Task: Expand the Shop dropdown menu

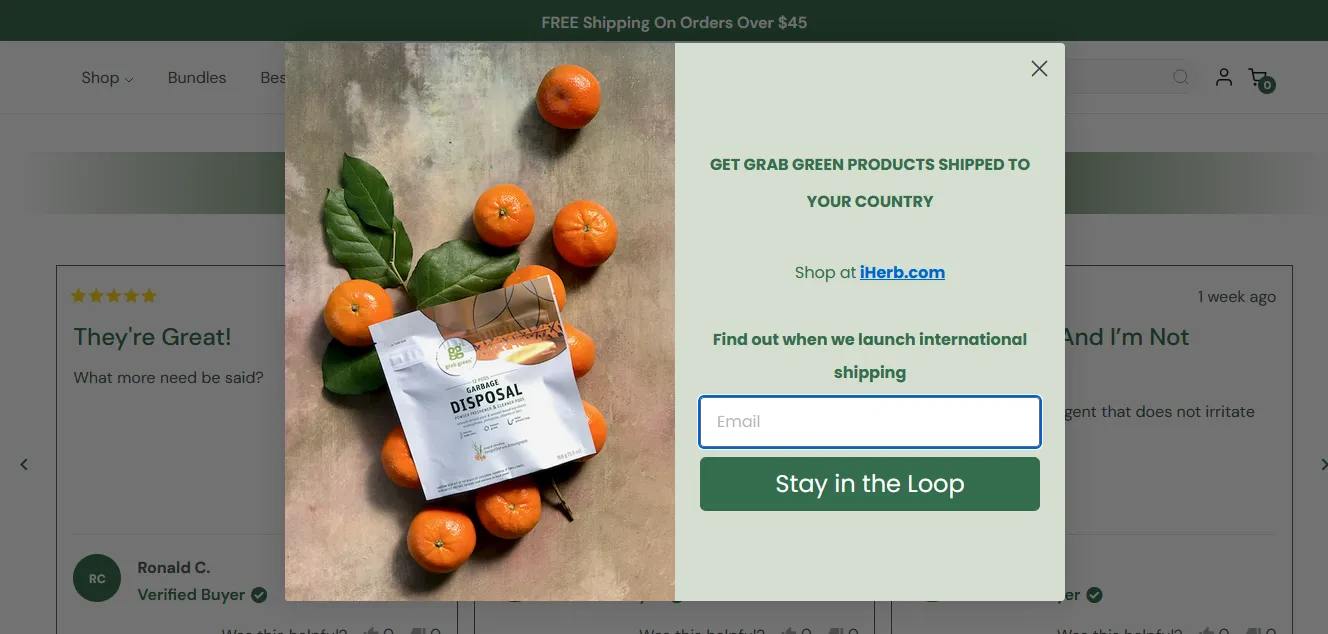Action: coord(107,78)
